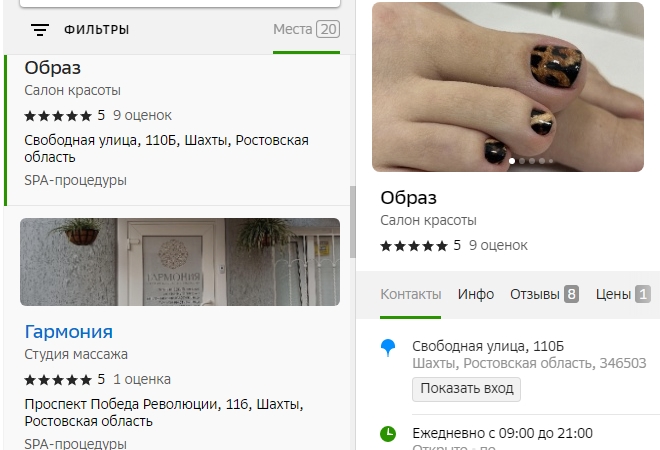The image size is (660, 450).
Task: Expand ФИЛЬТРЫ panel
Action: tap(96, 30)
